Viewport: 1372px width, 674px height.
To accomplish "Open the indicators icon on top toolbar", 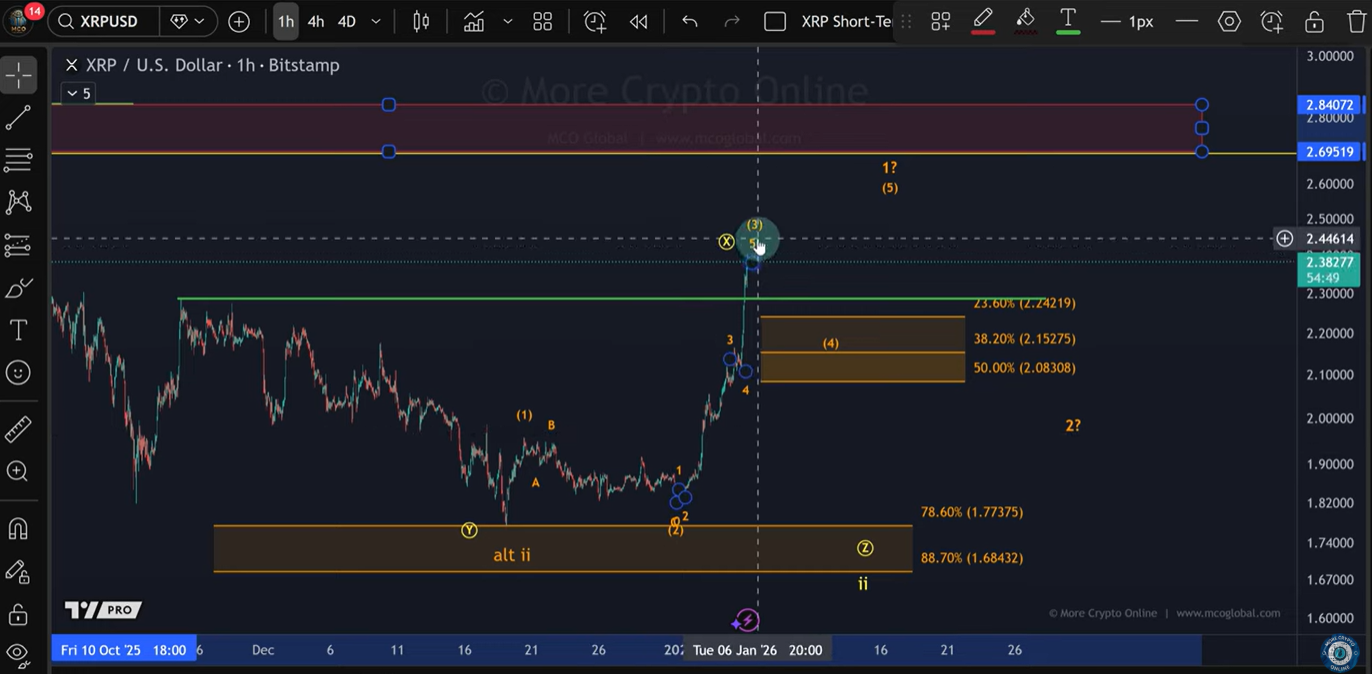I will pos(473,20).
